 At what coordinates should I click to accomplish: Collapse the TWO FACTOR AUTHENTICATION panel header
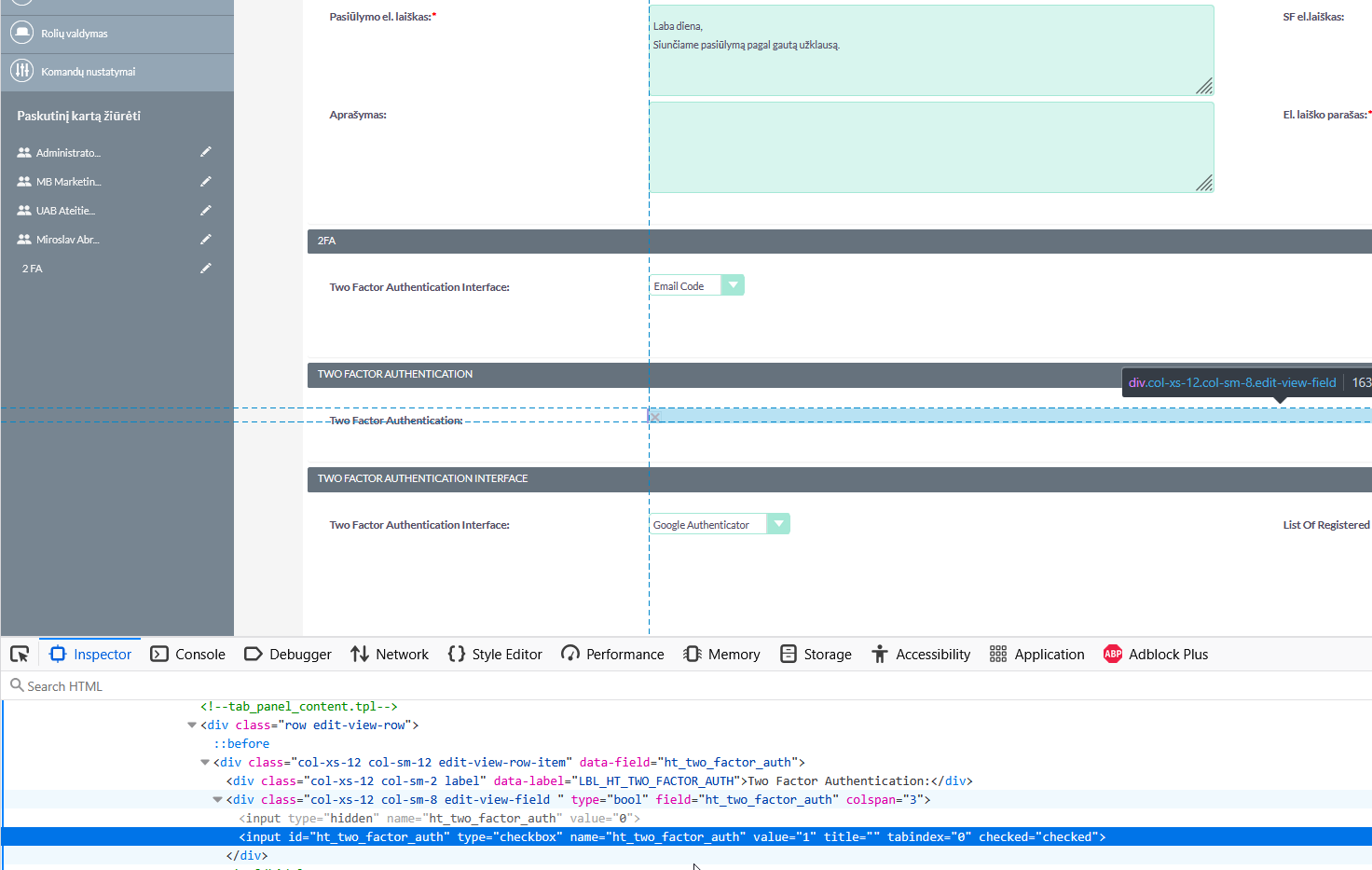coord(840,375)
